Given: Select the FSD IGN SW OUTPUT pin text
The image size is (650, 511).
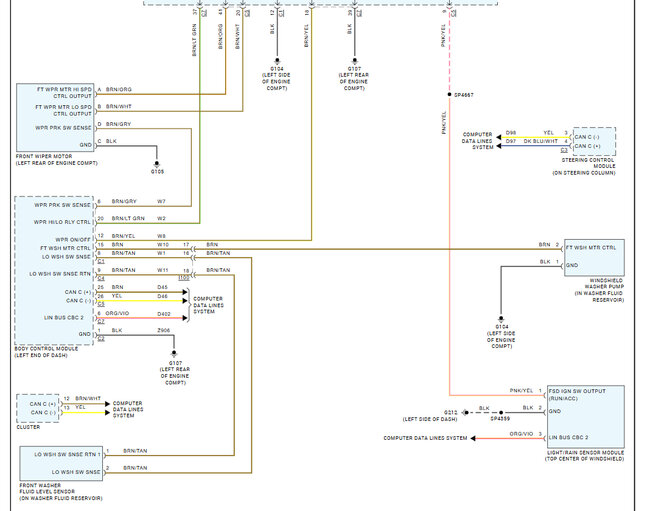Looking at the screenshot, I should [x=577, y=391].
